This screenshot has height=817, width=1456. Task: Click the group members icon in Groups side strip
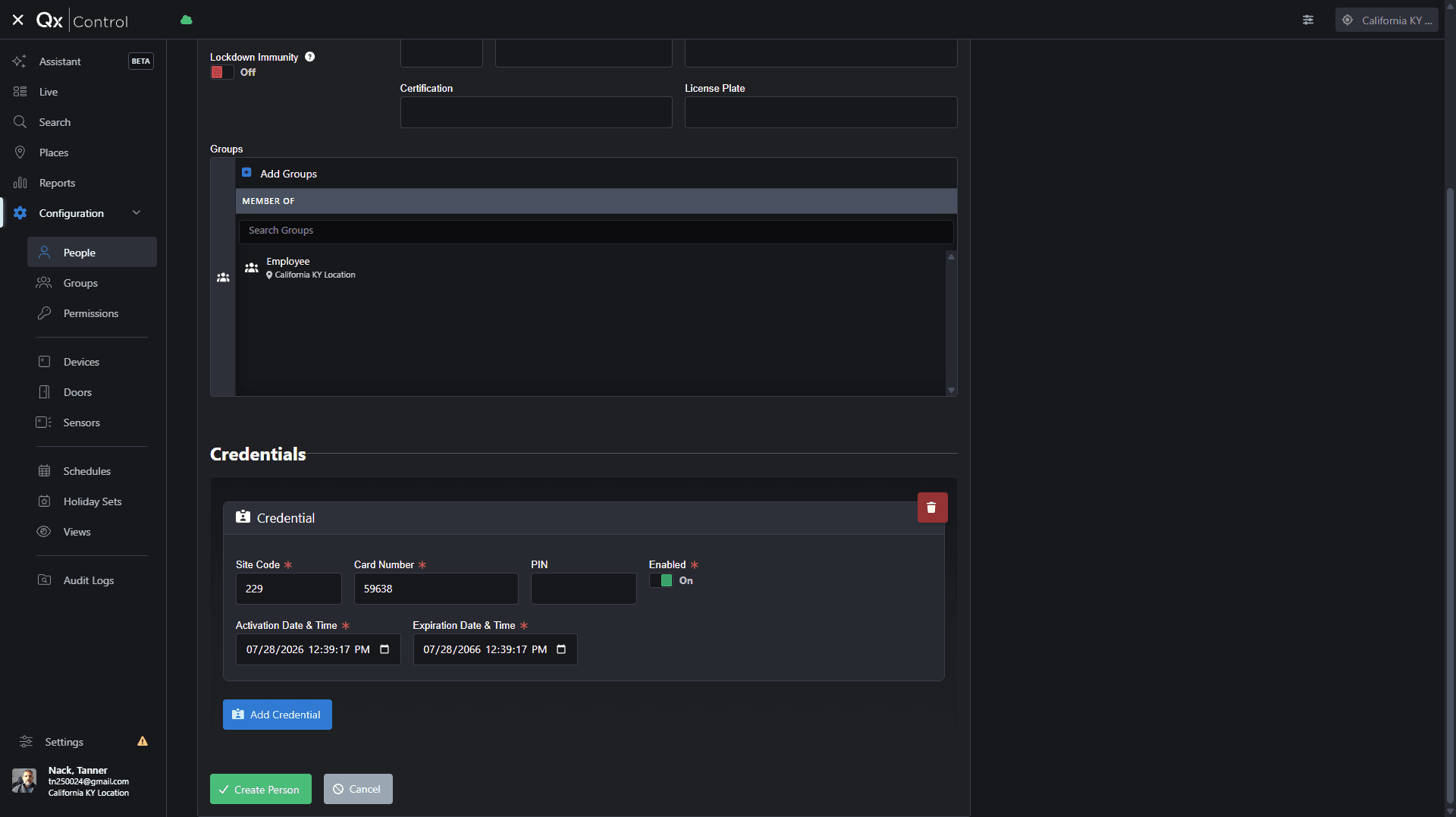(223, 278)
